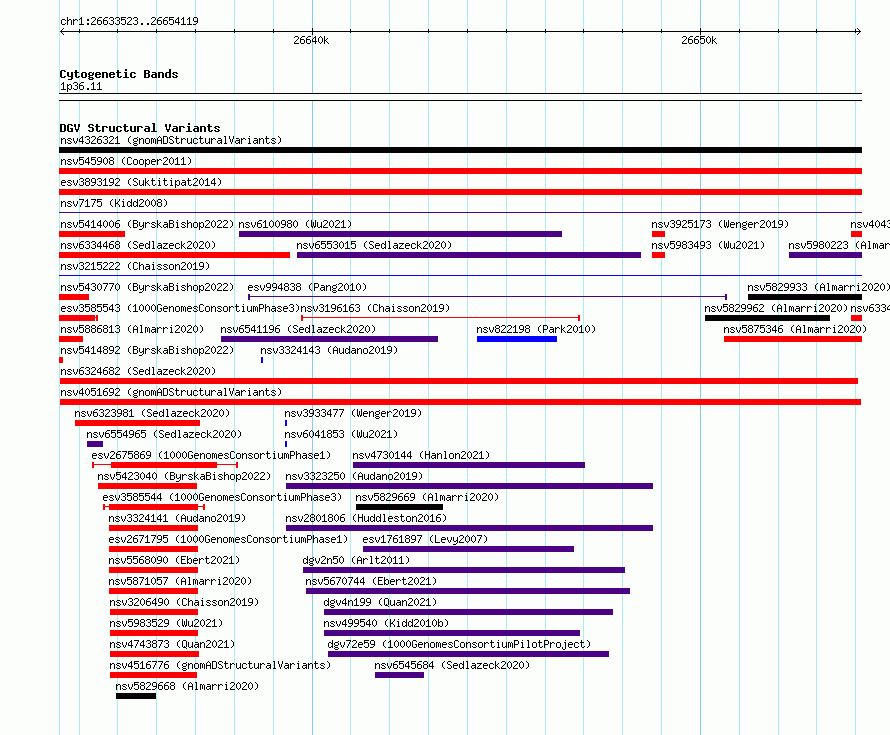Viewport: 890px width, 735px height.
Task: Open nsv5423040 (ByrskaBishop2022) label
Action: pyautogui.click(x=184, y=476)
